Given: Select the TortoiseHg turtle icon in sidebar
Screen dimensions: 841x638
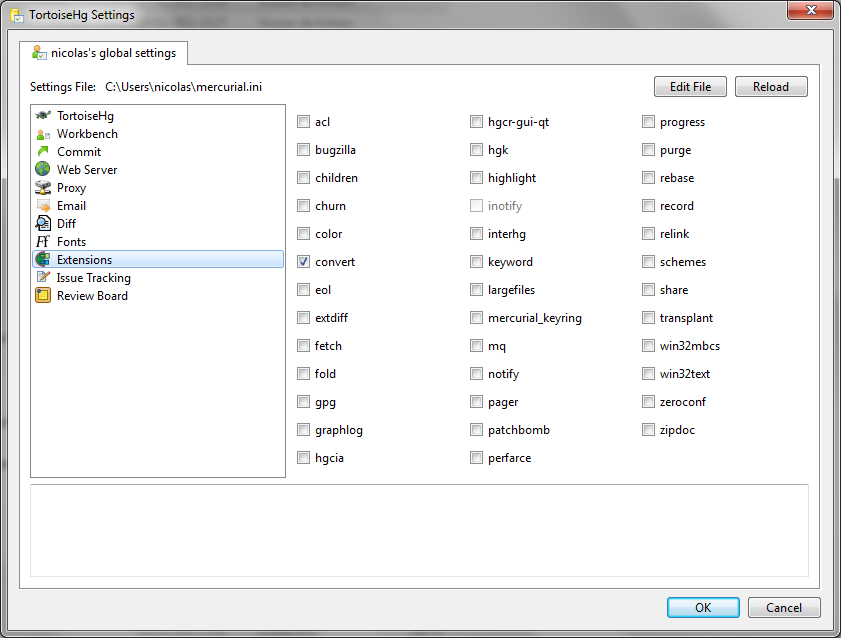Looking at the screenshot, I should pos(43,116).
